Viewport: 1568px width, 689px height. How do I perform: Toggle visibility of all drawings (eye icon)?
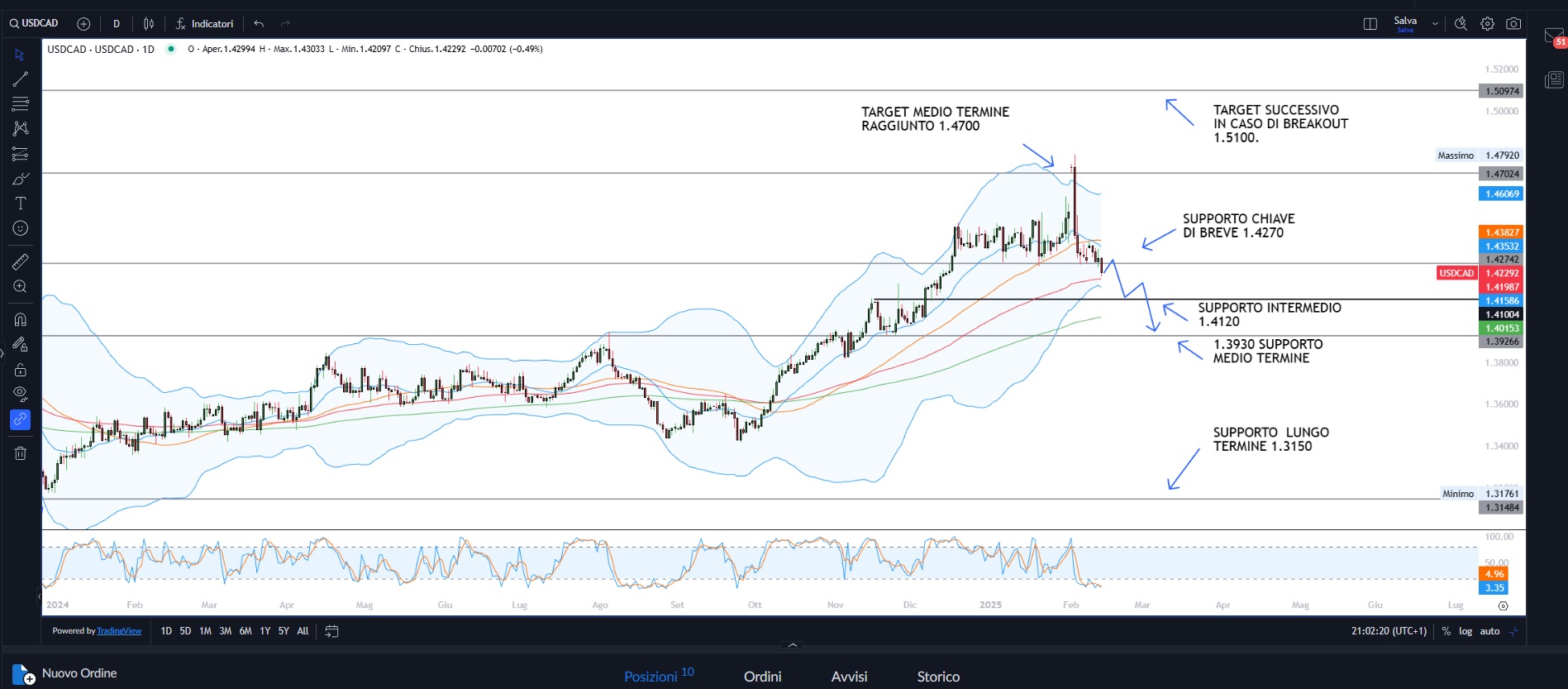coord(21,394)
